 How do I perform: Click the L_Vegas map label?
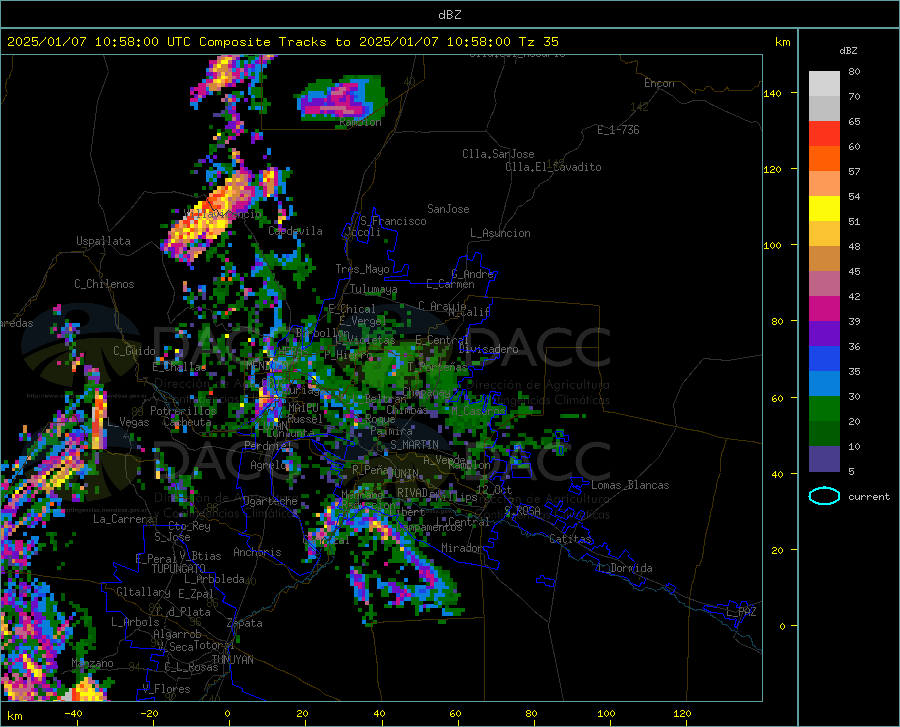click(127, 422)
